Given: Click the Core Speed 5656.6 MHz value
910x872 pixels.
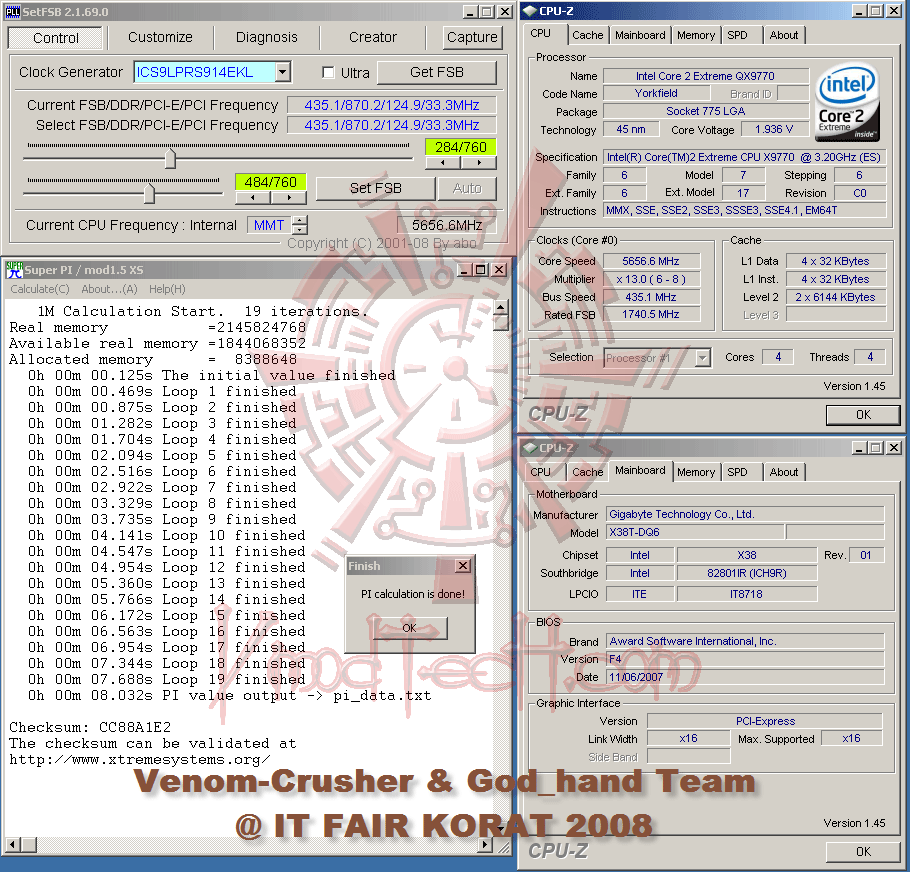Looking at the screenshot, I should coord(651,261).
